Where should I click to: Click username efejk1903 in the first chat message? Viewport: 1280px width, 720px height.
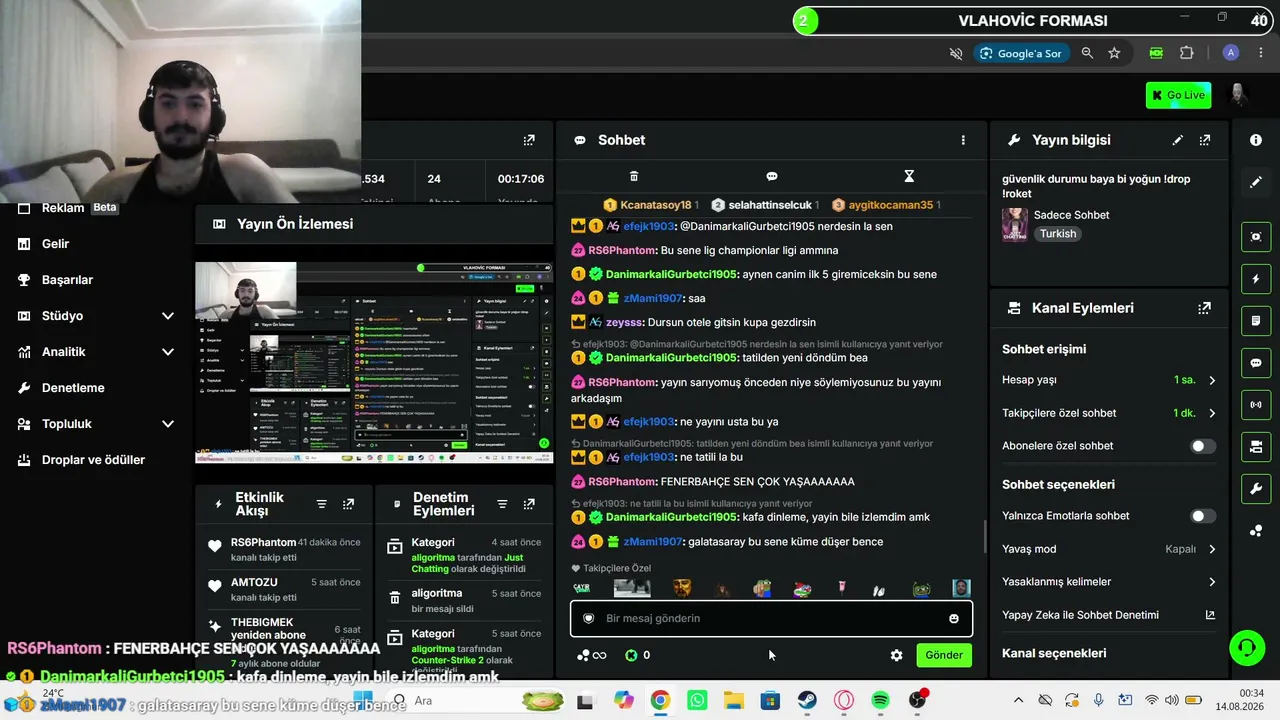click(x=649, y=227)
